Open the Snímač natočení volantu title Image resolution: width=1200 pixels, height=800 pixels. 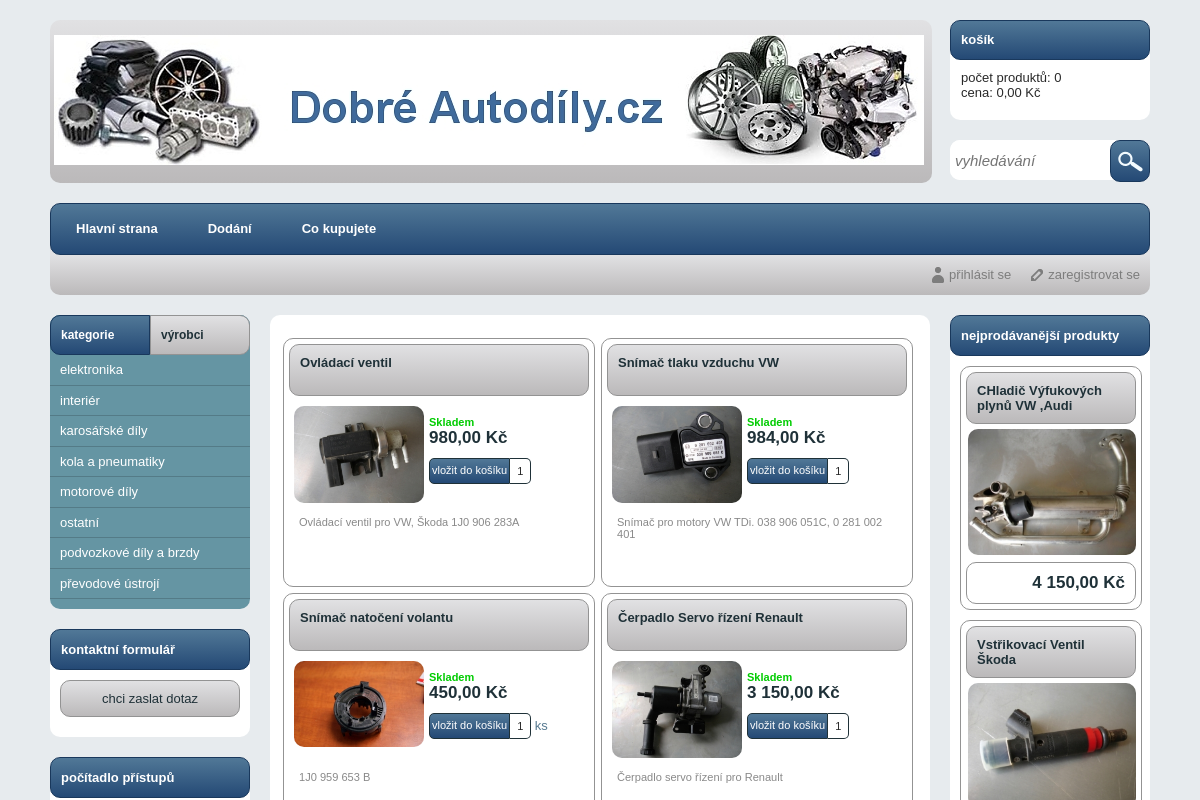point(376,618)
